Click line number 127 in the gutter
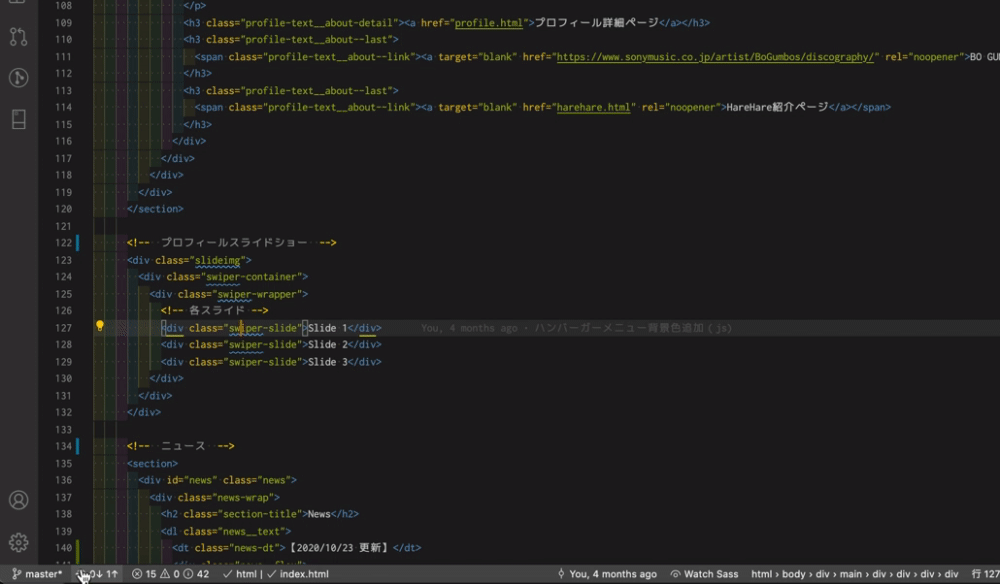The height and width of the screenshot is (584, 1000). coord(64,328)
